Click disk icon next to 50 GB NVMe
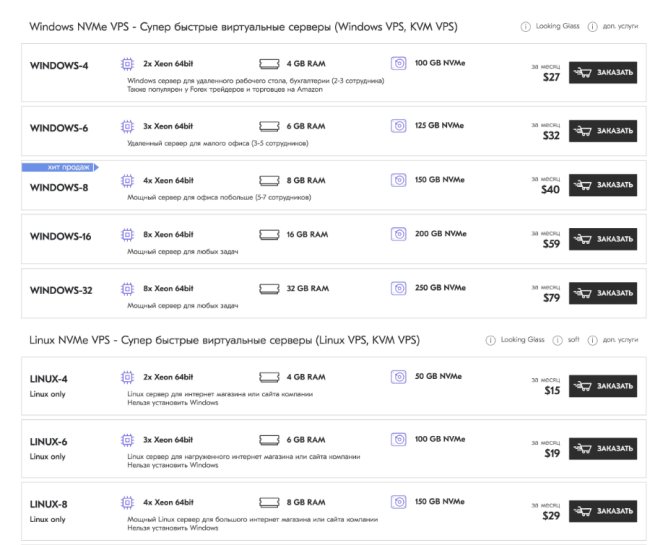Image resolution: width=650 pixels, height=545 pixels. 399,377
